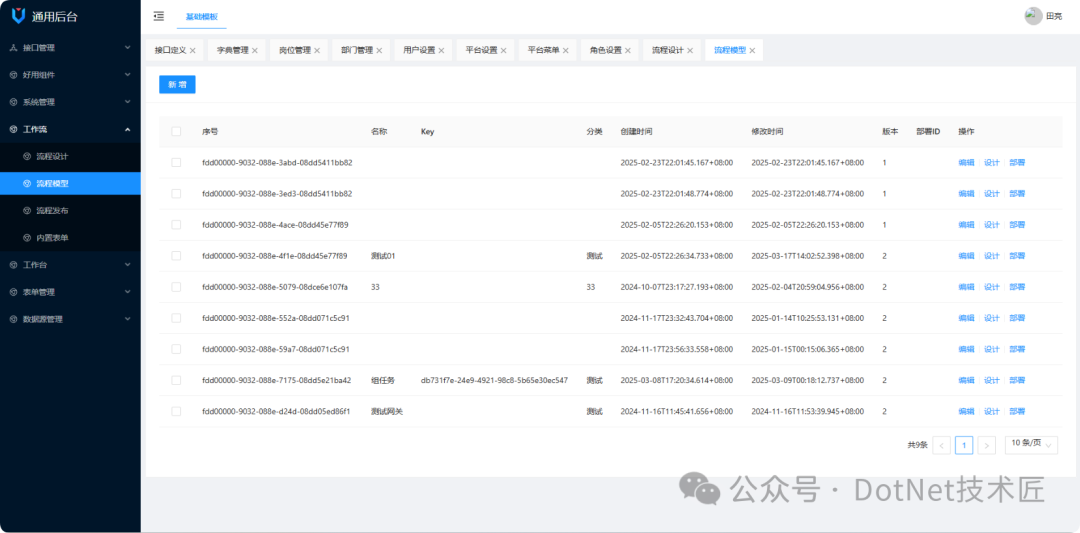Toggle the select-all checkbox in table header
This screenshot has height=533, width=1080.
176,131
